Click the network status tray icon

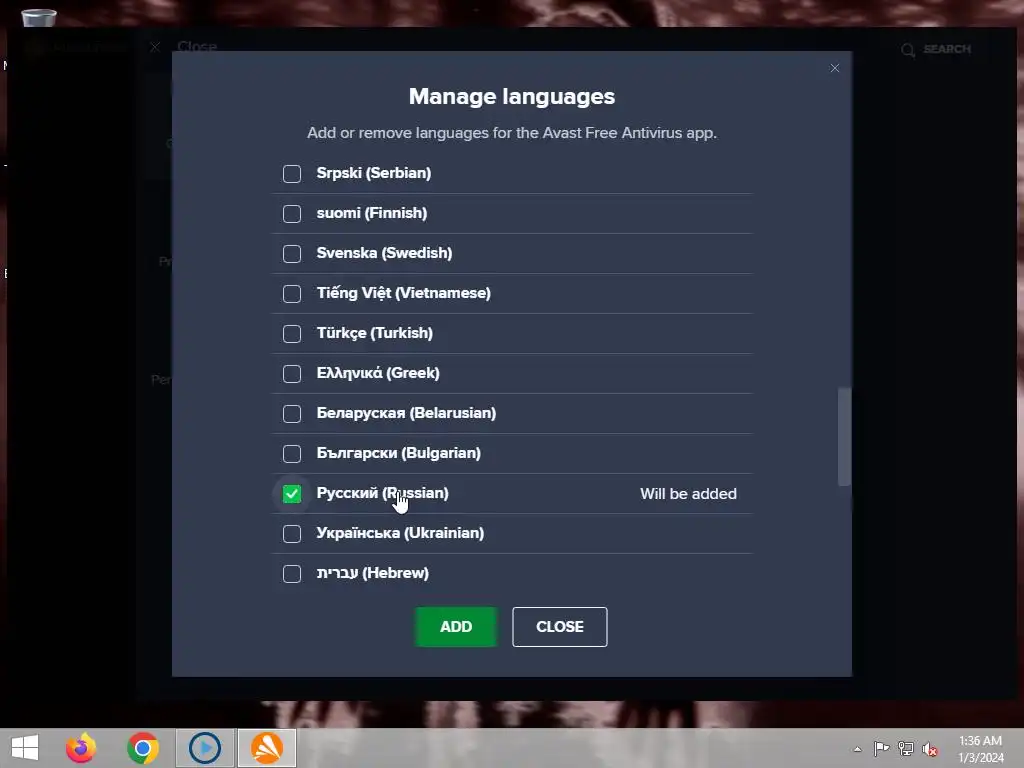906,748
